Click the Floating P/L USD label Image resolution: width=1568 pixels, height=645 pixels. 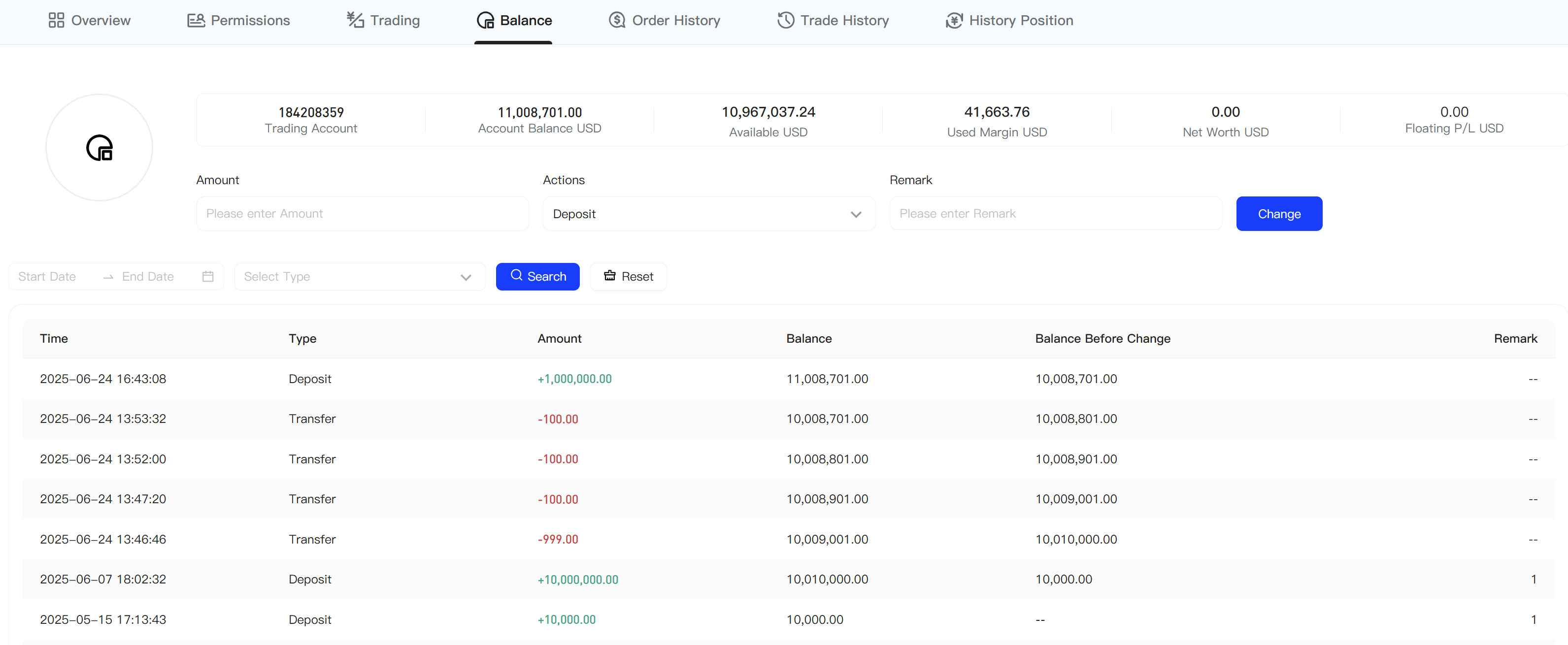1454,129
